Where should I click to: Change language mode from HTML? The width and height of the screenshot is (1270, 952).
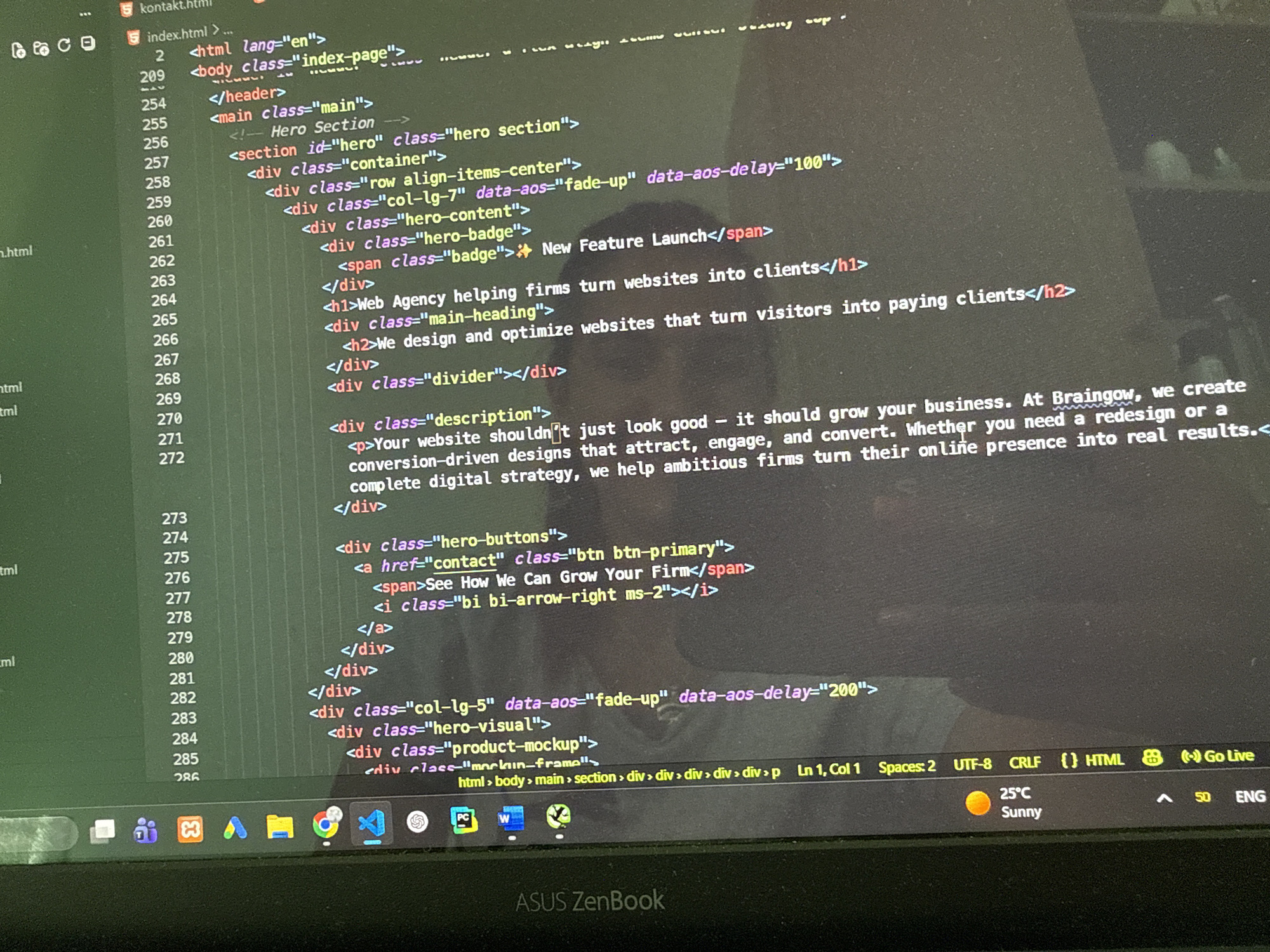click(x=1093, y=760)
